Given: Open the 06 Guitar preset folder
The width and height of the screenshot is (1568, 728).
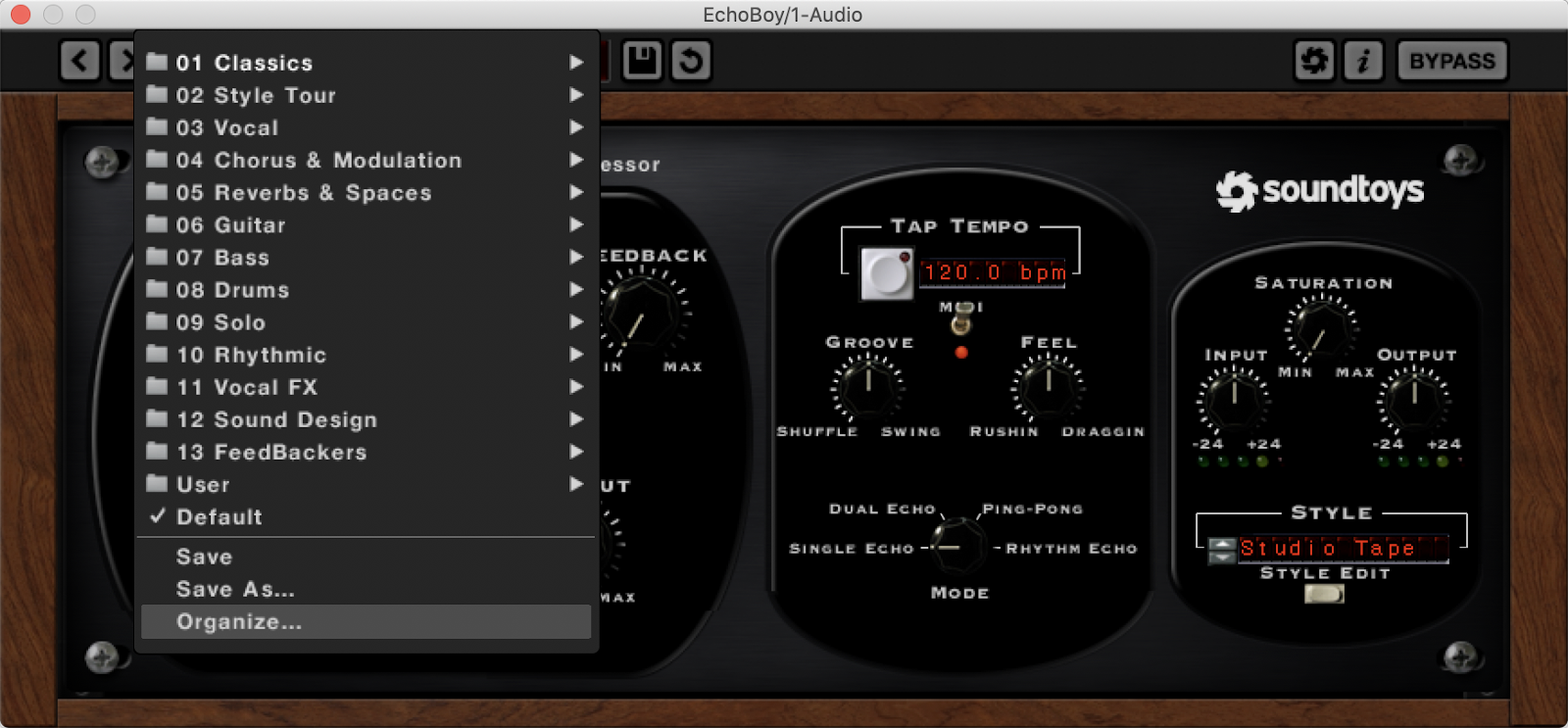Looking at the screenshot, I should [367, 224].
